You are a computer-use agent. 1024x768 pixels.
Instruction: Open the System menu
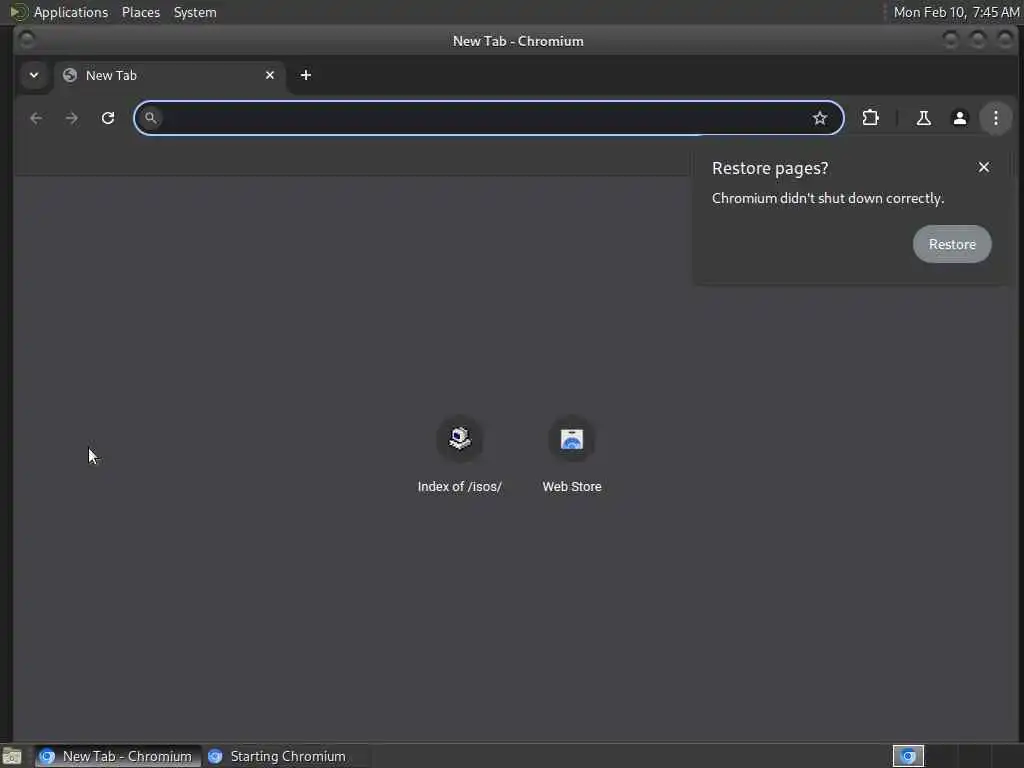[195, 12]
